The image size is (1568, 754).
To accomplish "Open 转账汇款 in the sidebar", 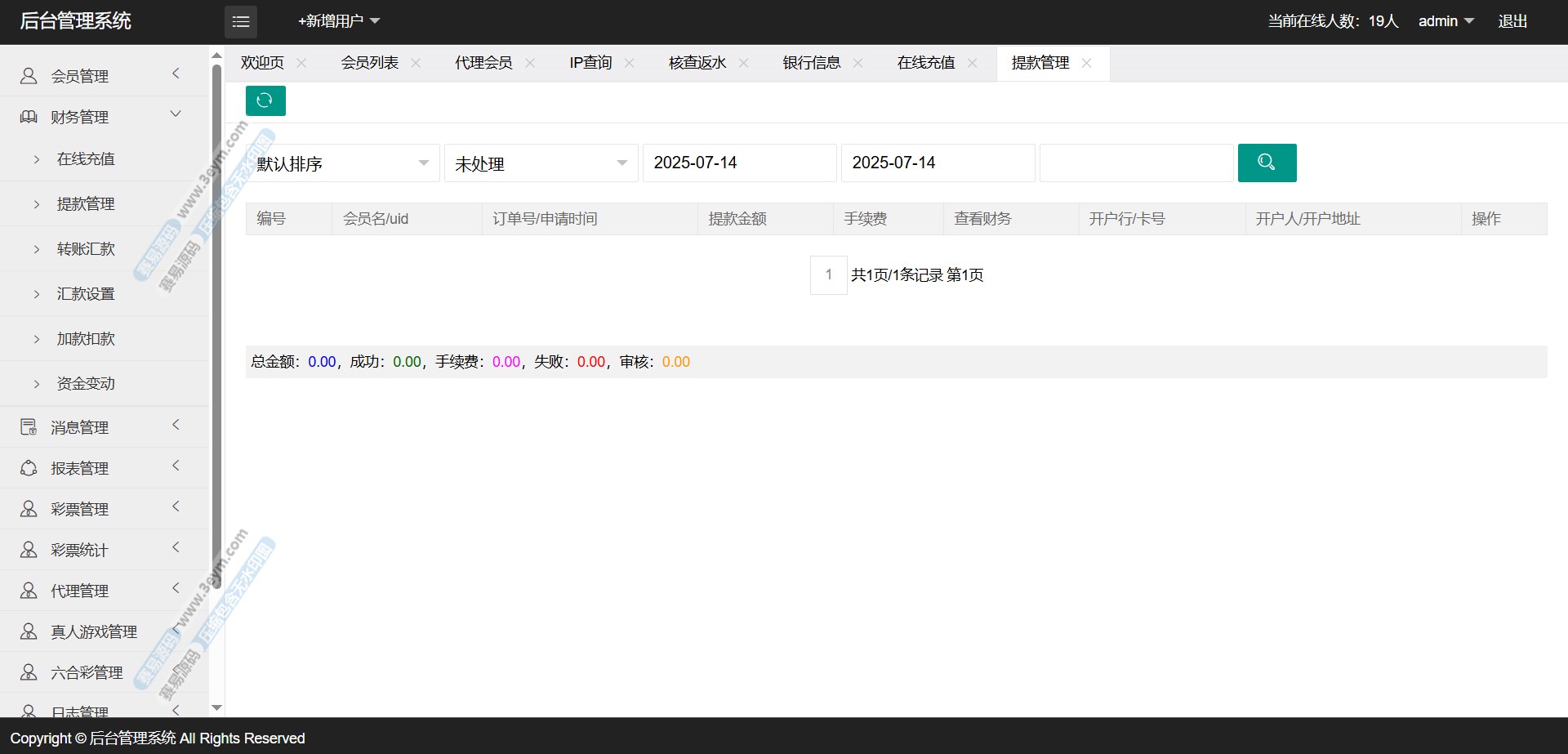I will click(x=86, y=249).
